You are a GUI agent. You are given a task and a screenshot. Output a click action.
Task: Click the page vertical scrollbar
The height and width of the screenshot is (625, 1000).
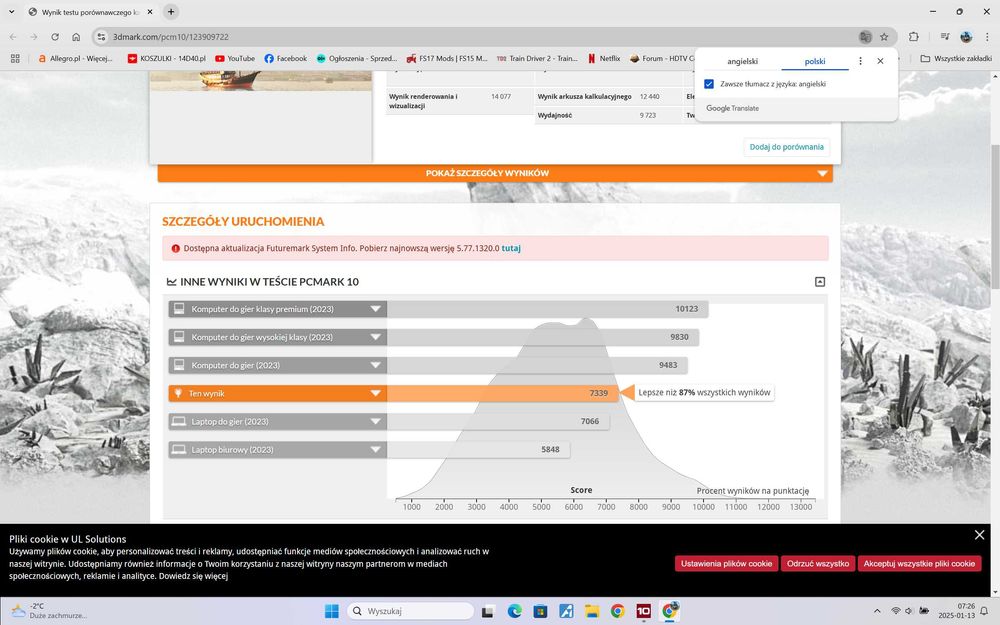tap(995, 217)
